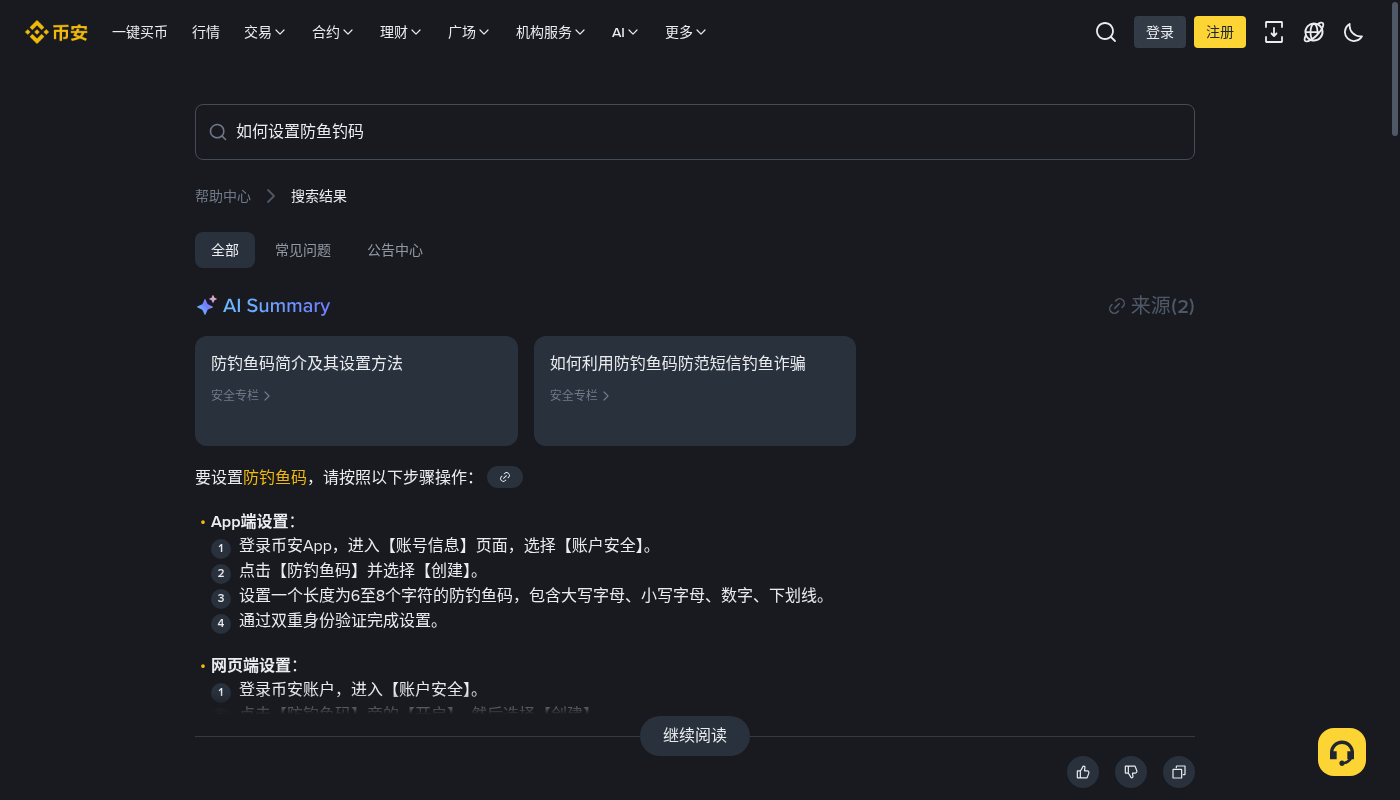Viewport: 1400px width, 800px height.
Task: Open 行情 markets page
Action: click(206, 32)
